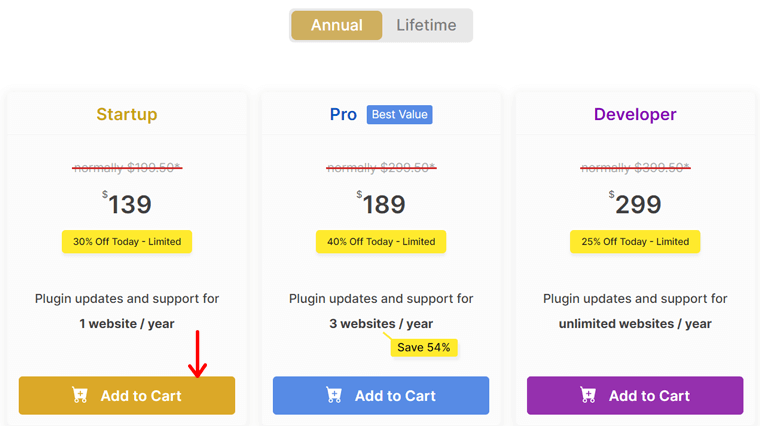The width and height of the screenshot is (760, 426).
Task: Select the Annual billing toggle
Action: [336, 25]
